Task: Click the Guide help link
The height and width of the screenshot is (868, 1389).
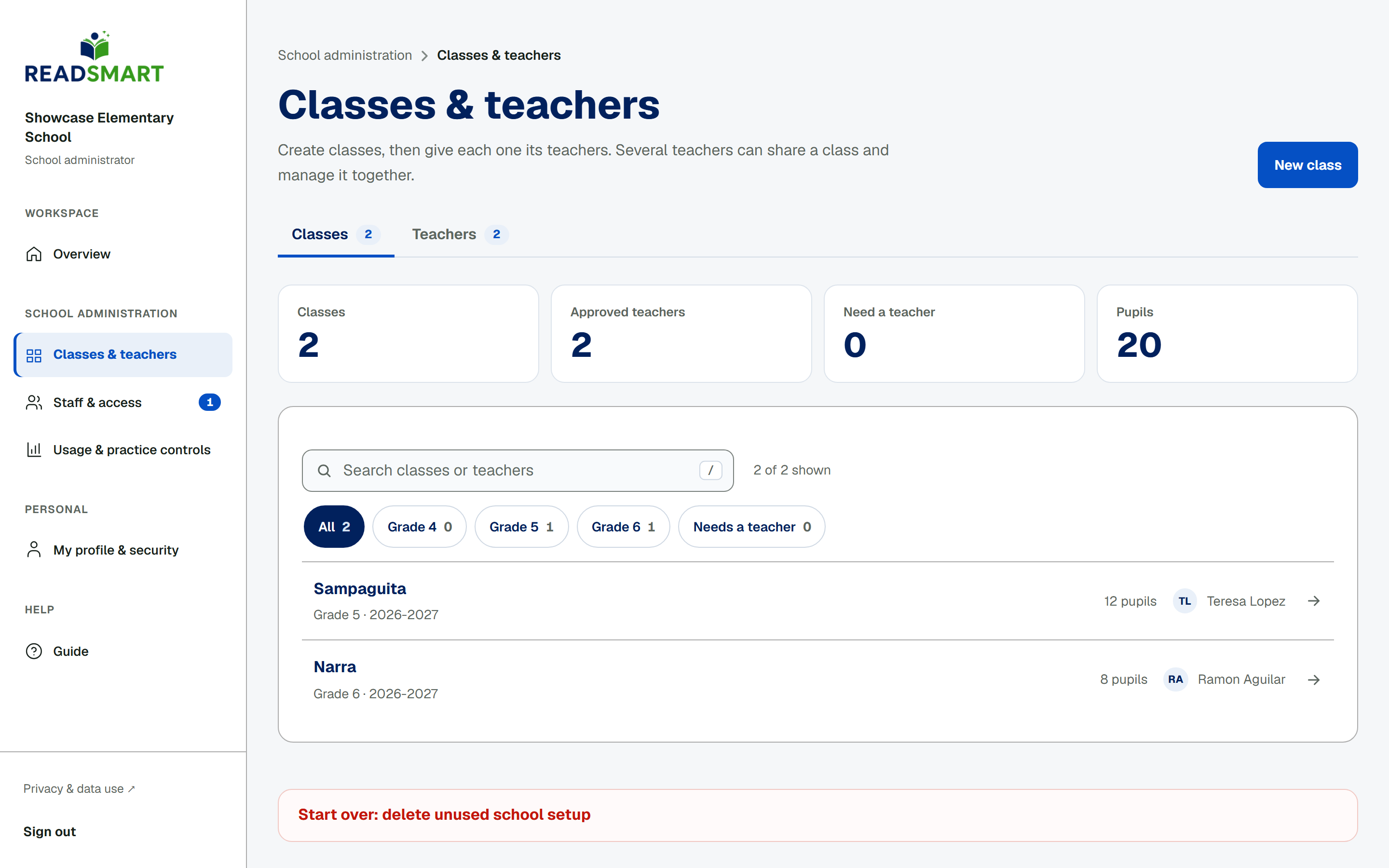Action: [x=123, y=651]
